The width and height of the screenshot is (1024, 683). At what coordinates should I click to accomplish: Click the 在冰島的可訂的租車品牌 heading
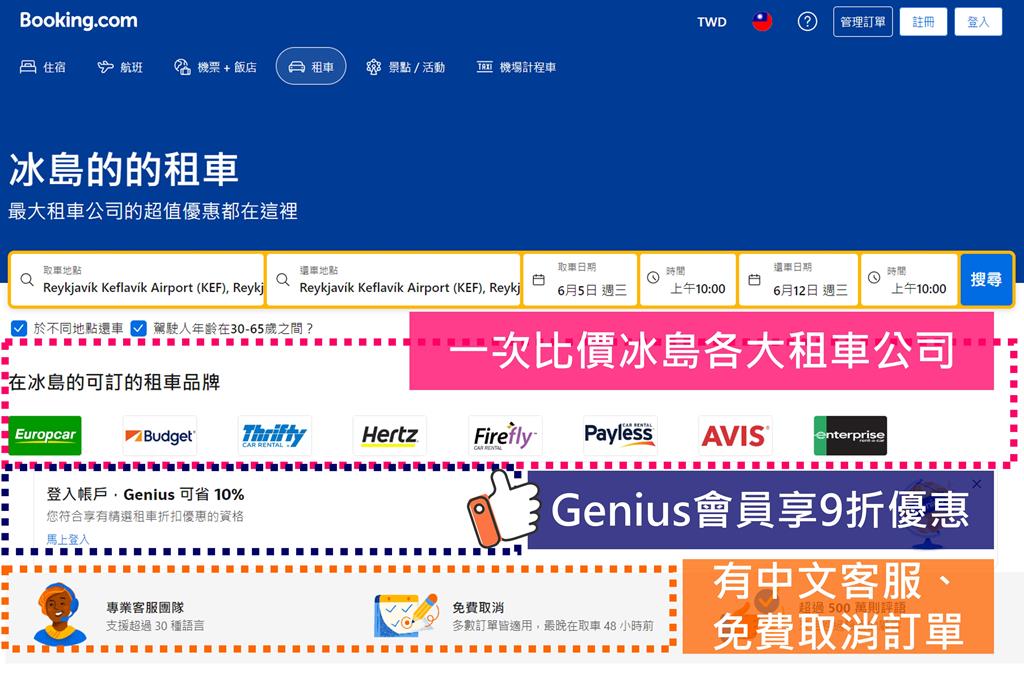click(x=114, y=382)
